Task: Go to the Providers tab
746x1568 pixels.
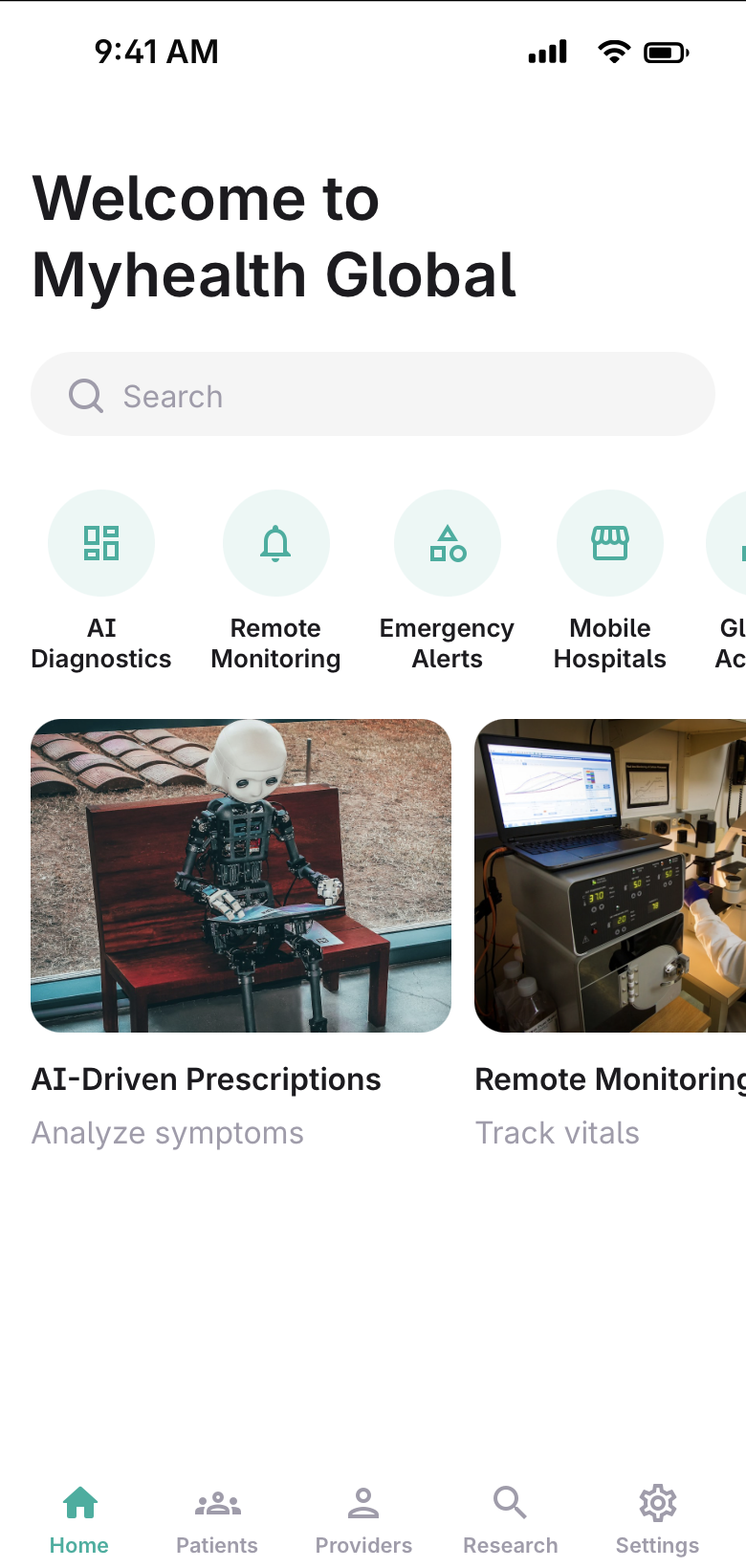Action: [363, 1520]
